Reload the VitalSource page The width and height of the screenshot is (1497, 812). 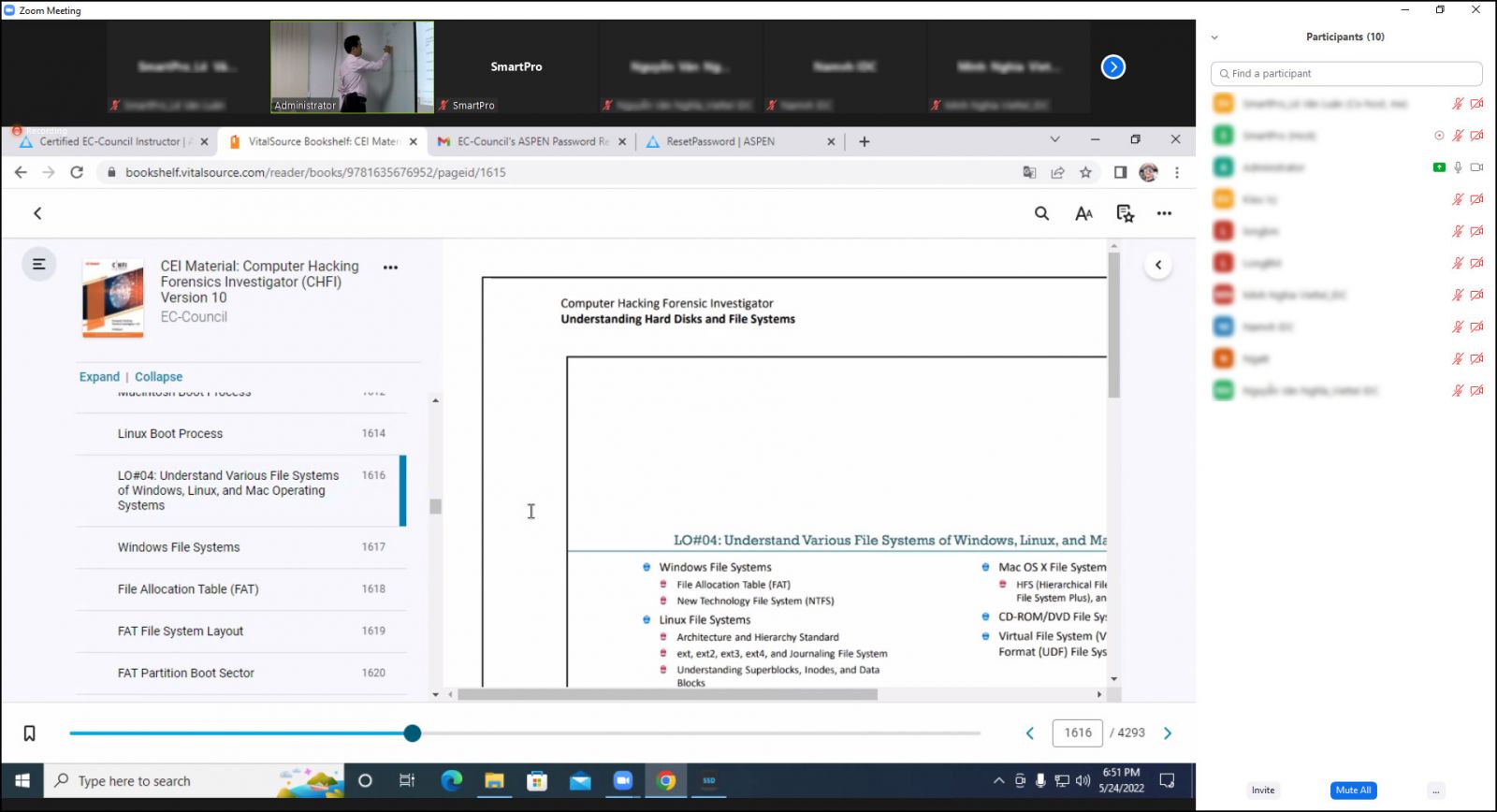tap(77, 172)
